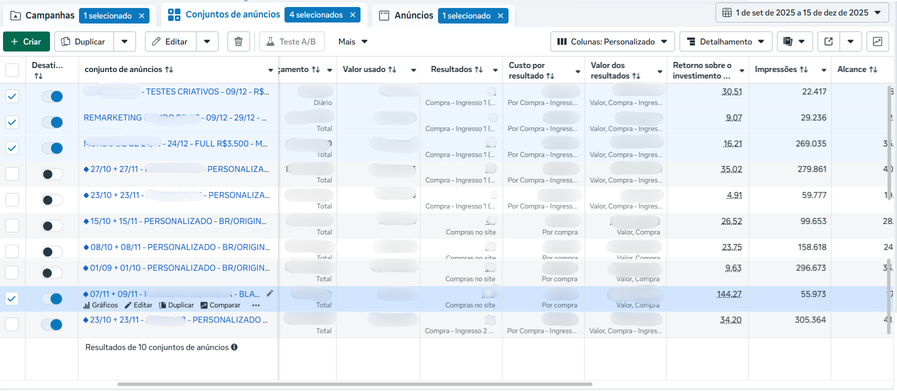Open the Editar dropdown arrow

point(207,42)
